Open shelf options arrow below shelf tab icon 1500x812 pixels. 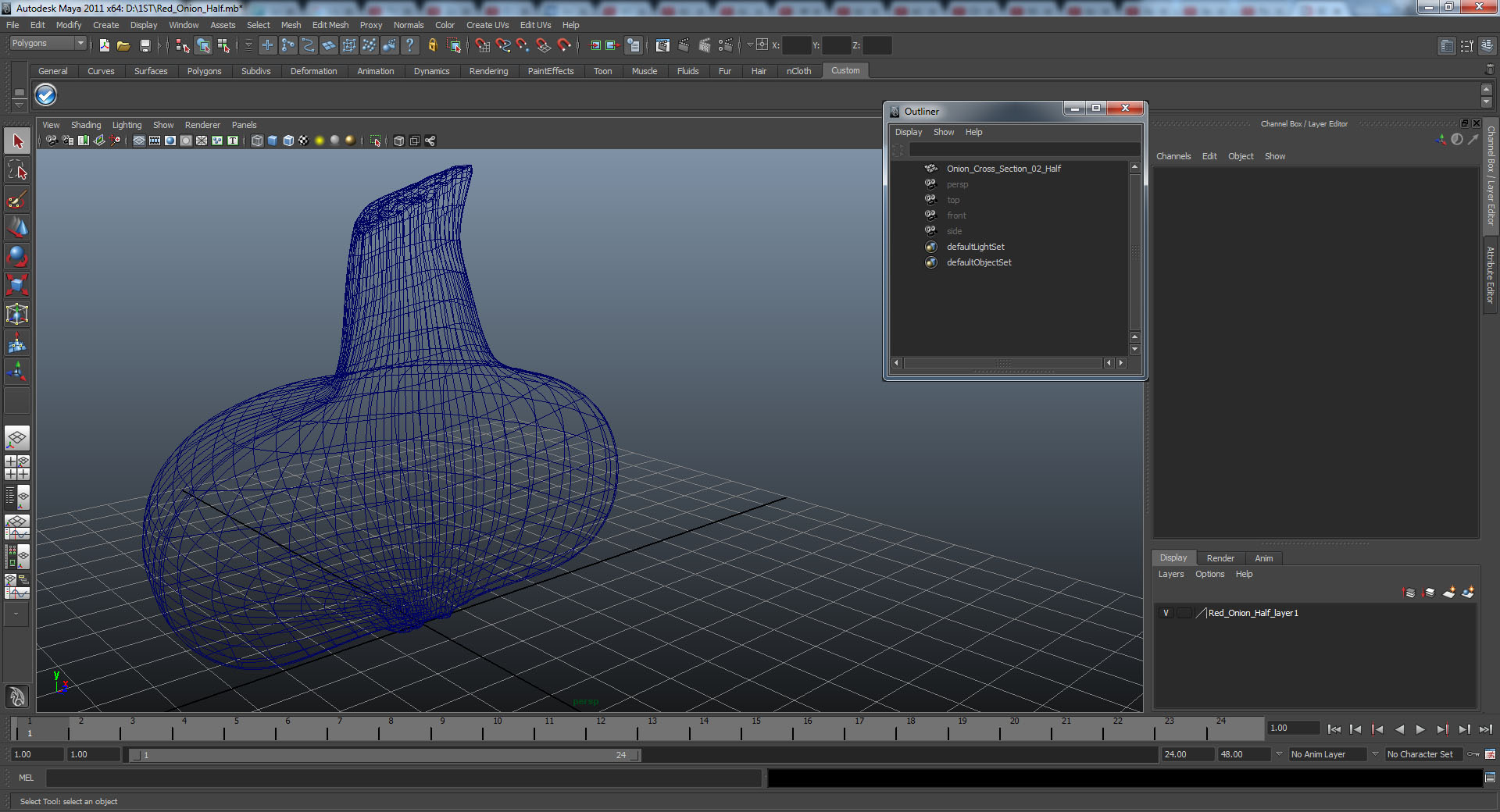20,105
